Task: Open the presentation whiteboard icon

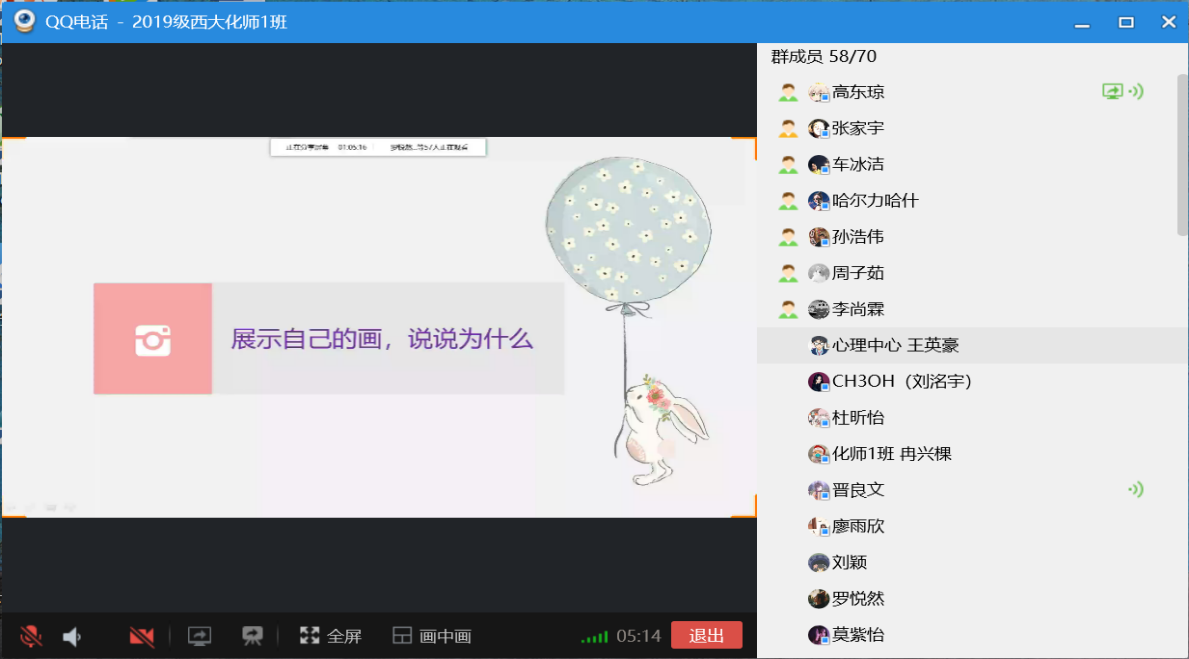Action: pos(252,636)
